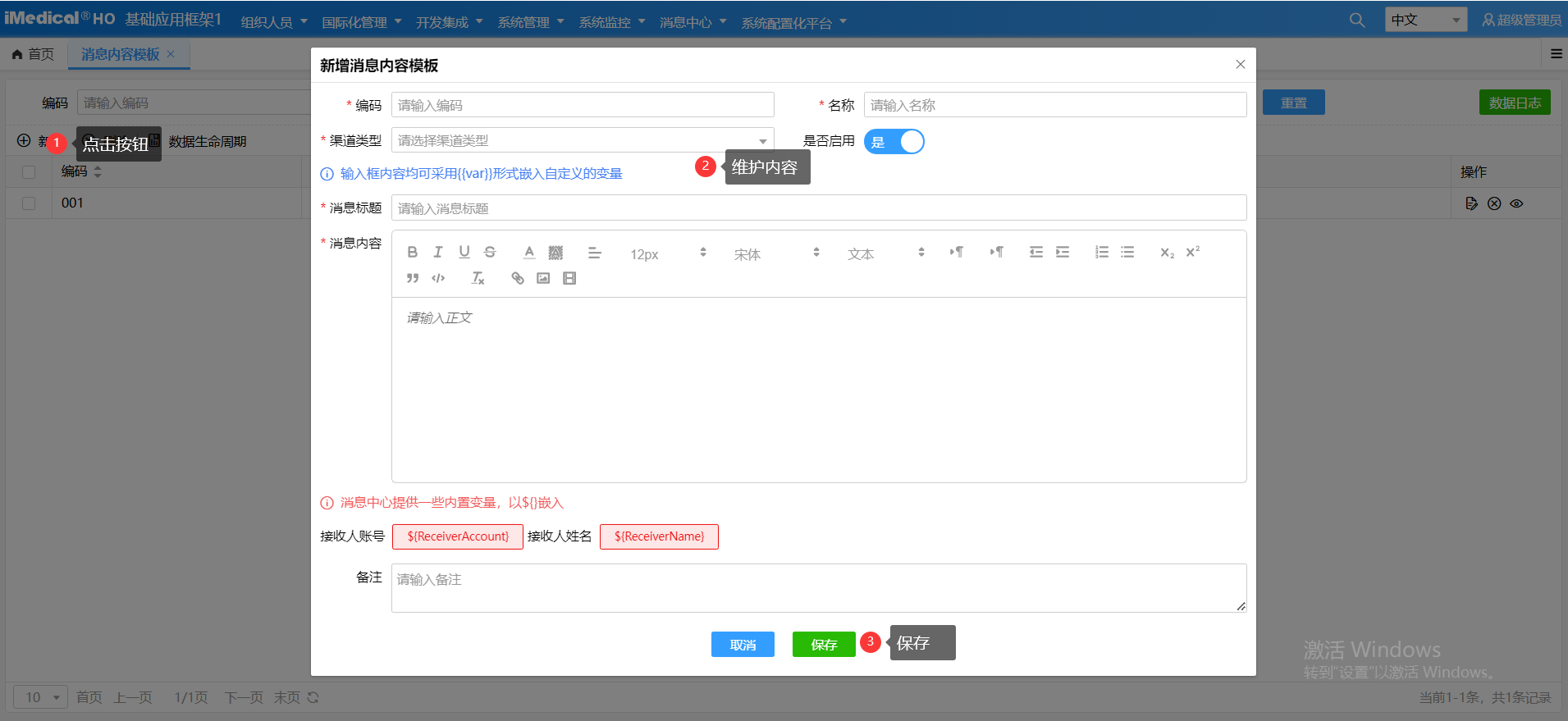Click the superscript icon

point(1193,253)
